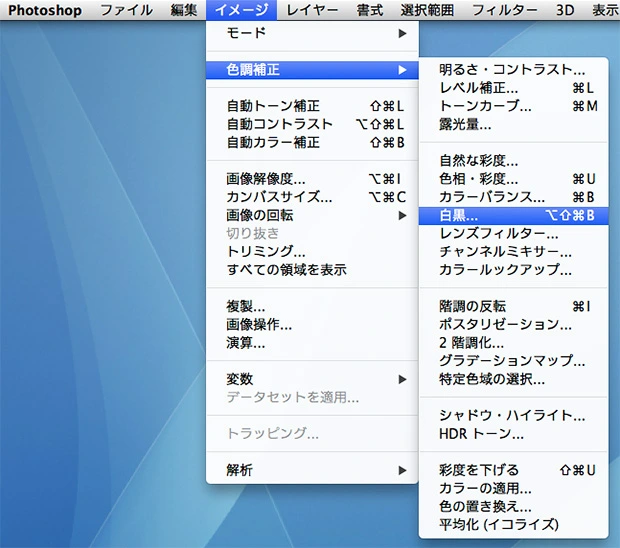Apply 平均化 (イコライズ)

513,525
